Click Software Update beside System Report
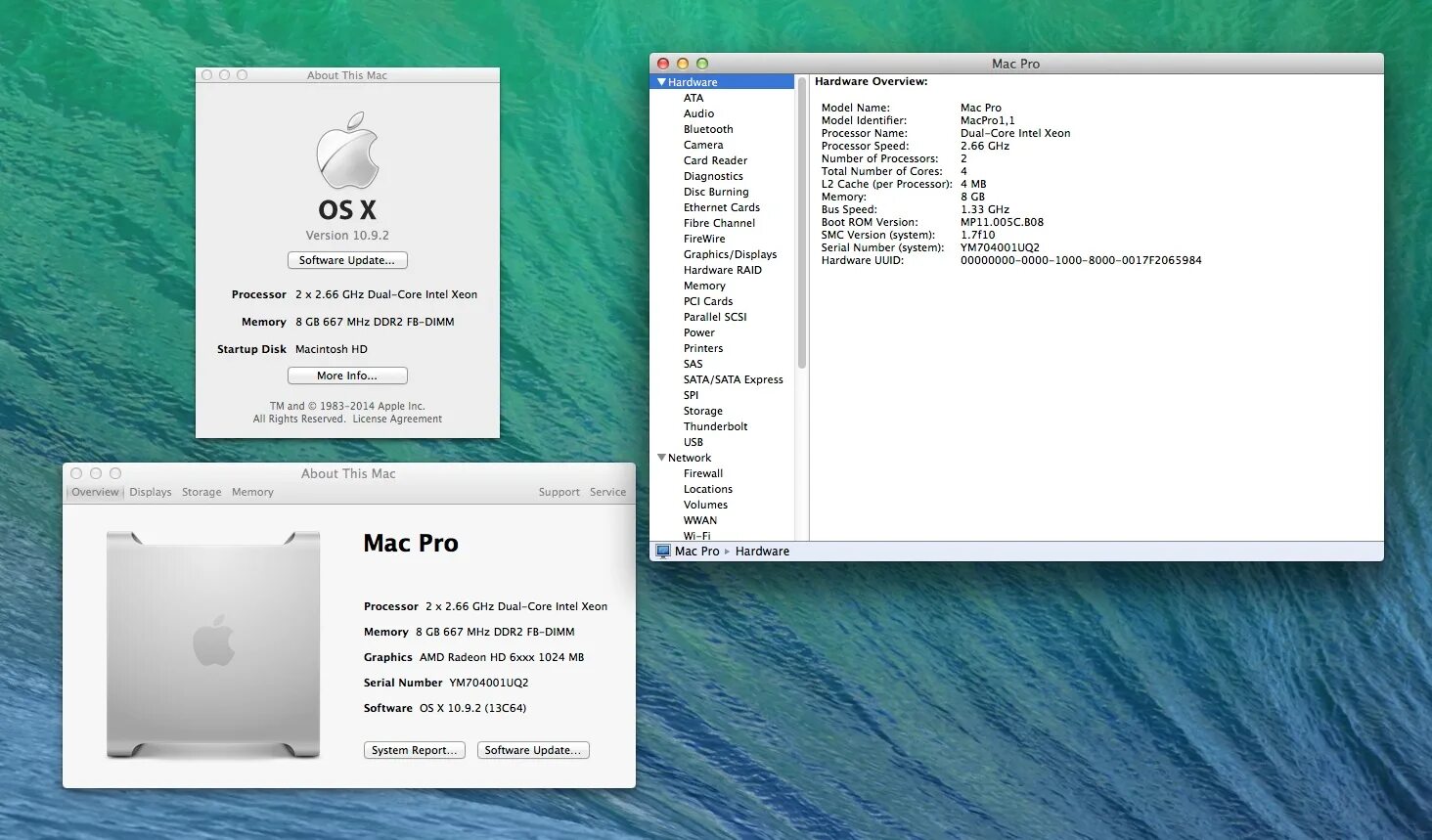 533,750
